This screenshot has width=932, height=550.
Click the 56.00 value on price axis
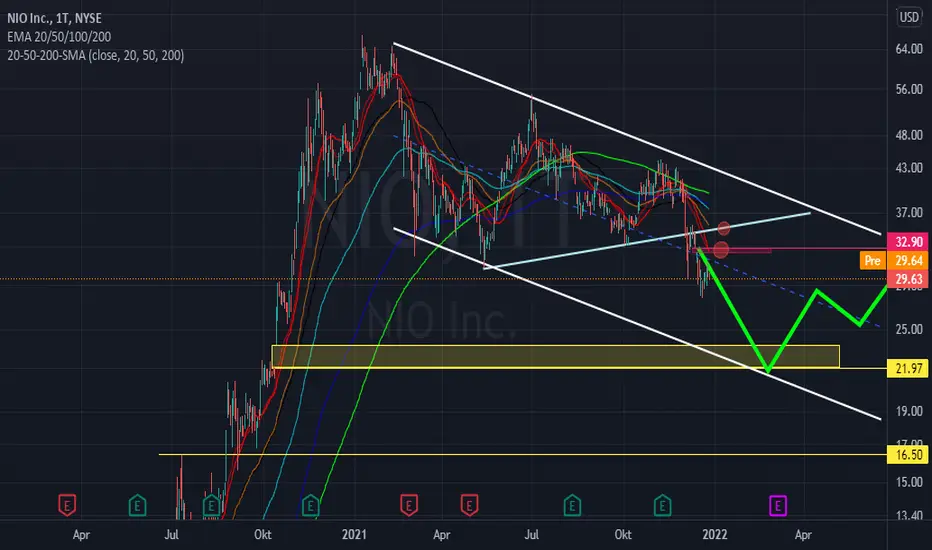[x=909, y=89]
